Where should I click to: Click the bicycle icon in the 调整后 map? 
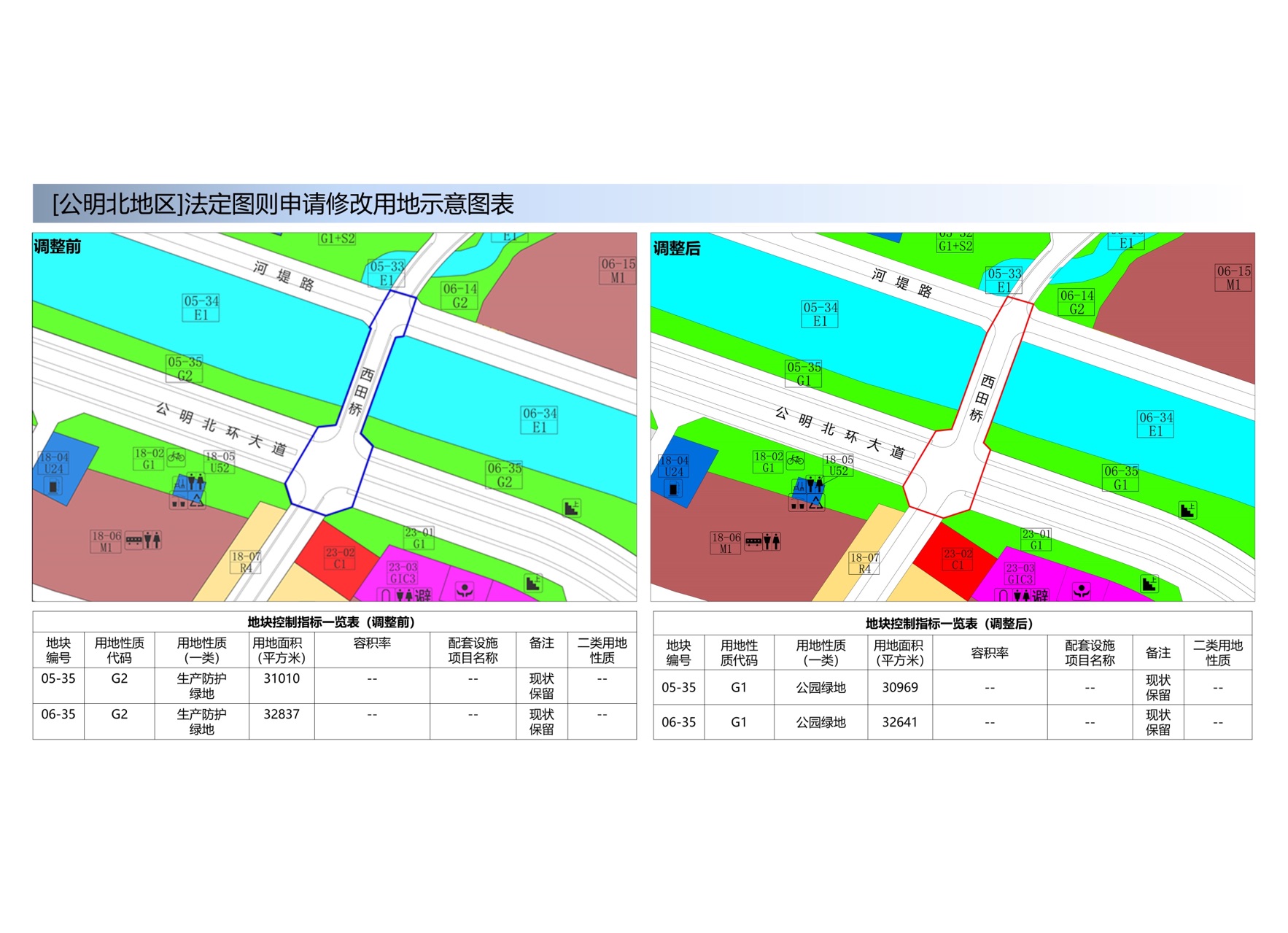coord(795,460)
